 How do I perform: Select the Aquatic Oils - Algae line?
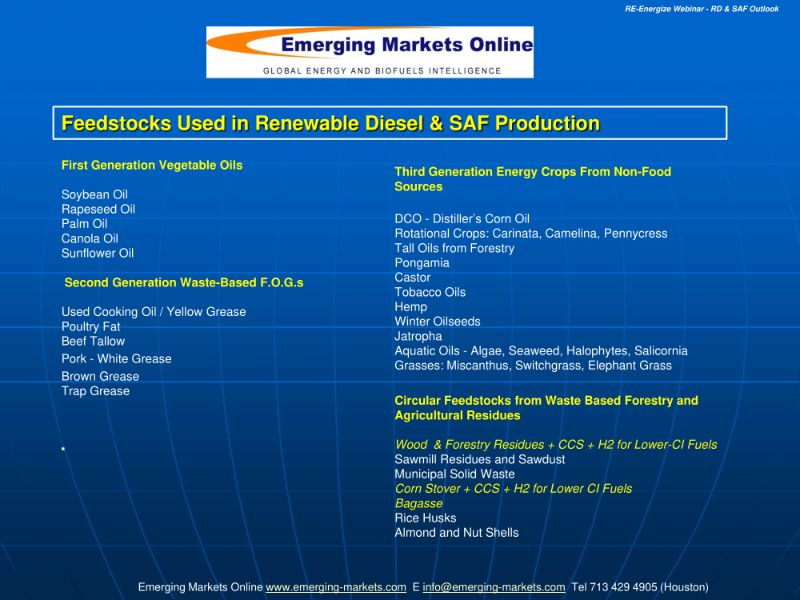click(540, 351)
